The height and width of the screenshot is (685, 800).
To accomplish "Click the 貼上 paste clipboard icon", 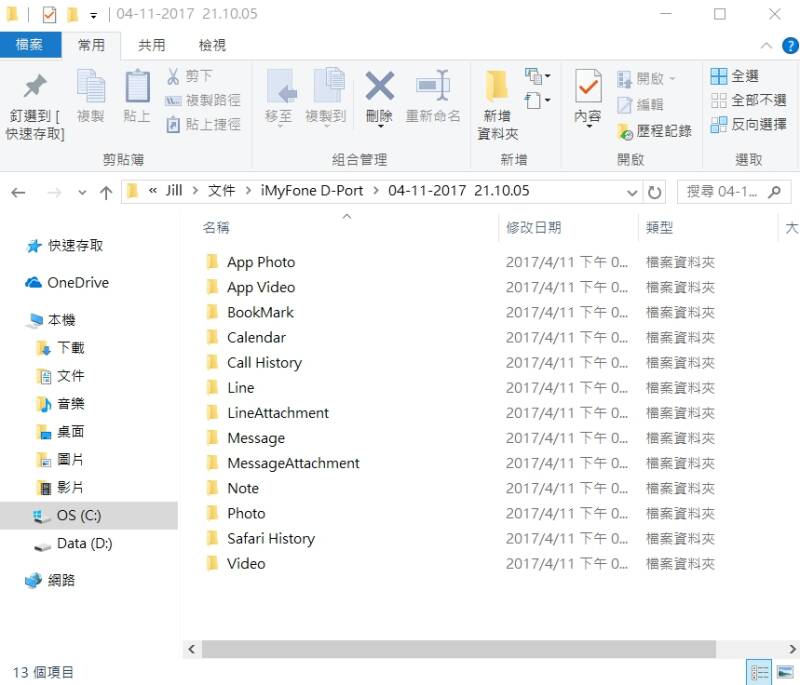I will [137, 86].
